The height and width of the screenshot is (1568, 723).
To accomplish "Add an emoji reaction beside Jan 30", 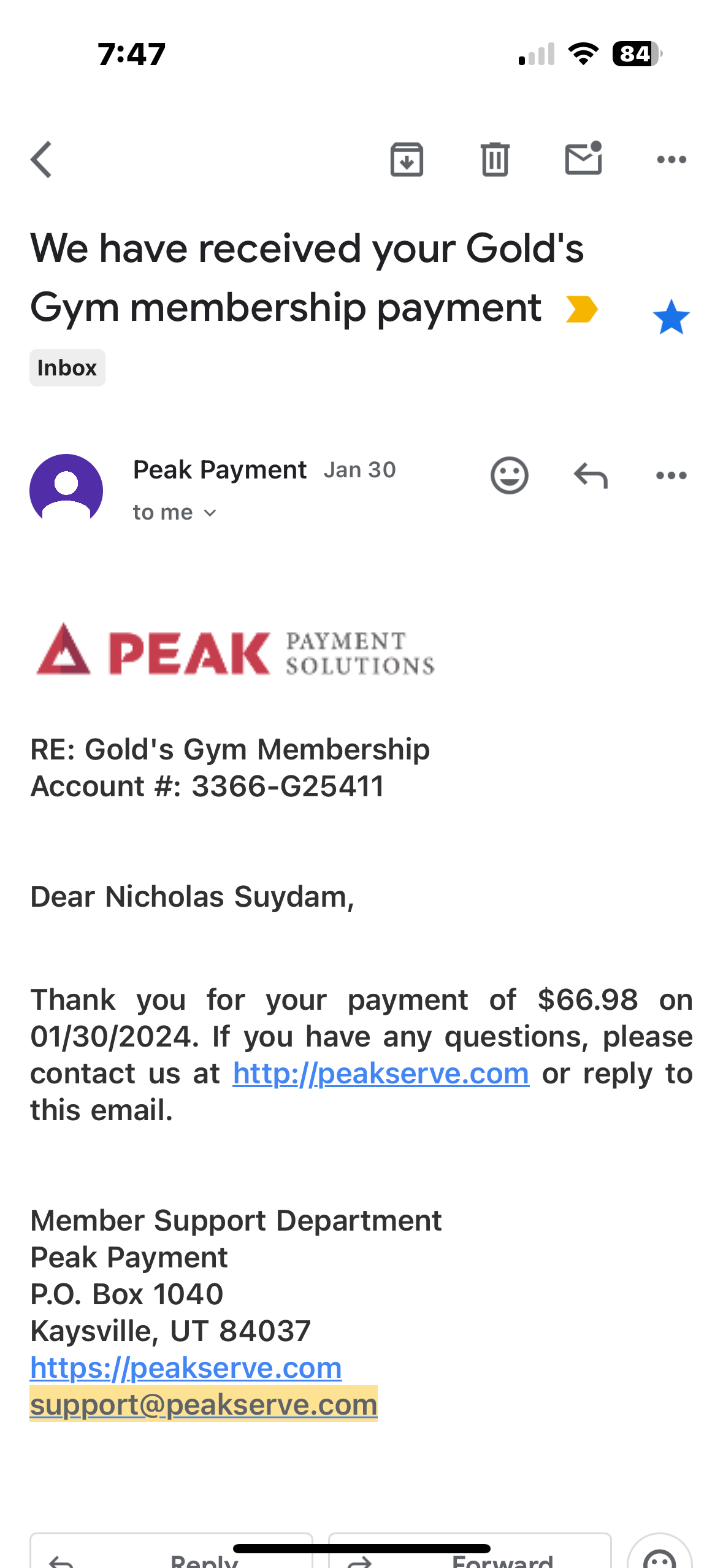I will pyautogui.click(x=509, y=475).
